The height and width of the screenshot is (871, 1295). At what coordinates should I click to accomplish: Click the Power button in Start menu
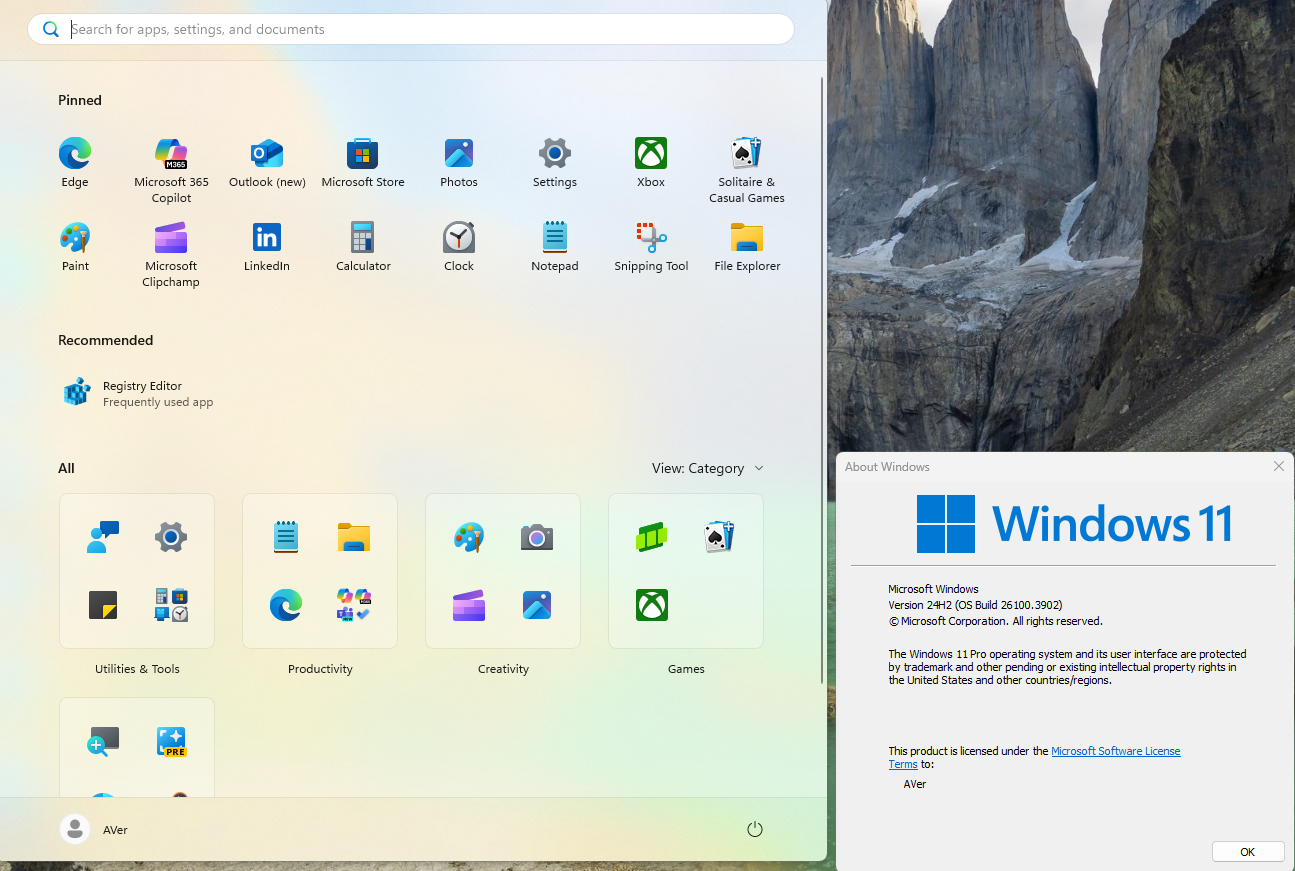[755, 829]
